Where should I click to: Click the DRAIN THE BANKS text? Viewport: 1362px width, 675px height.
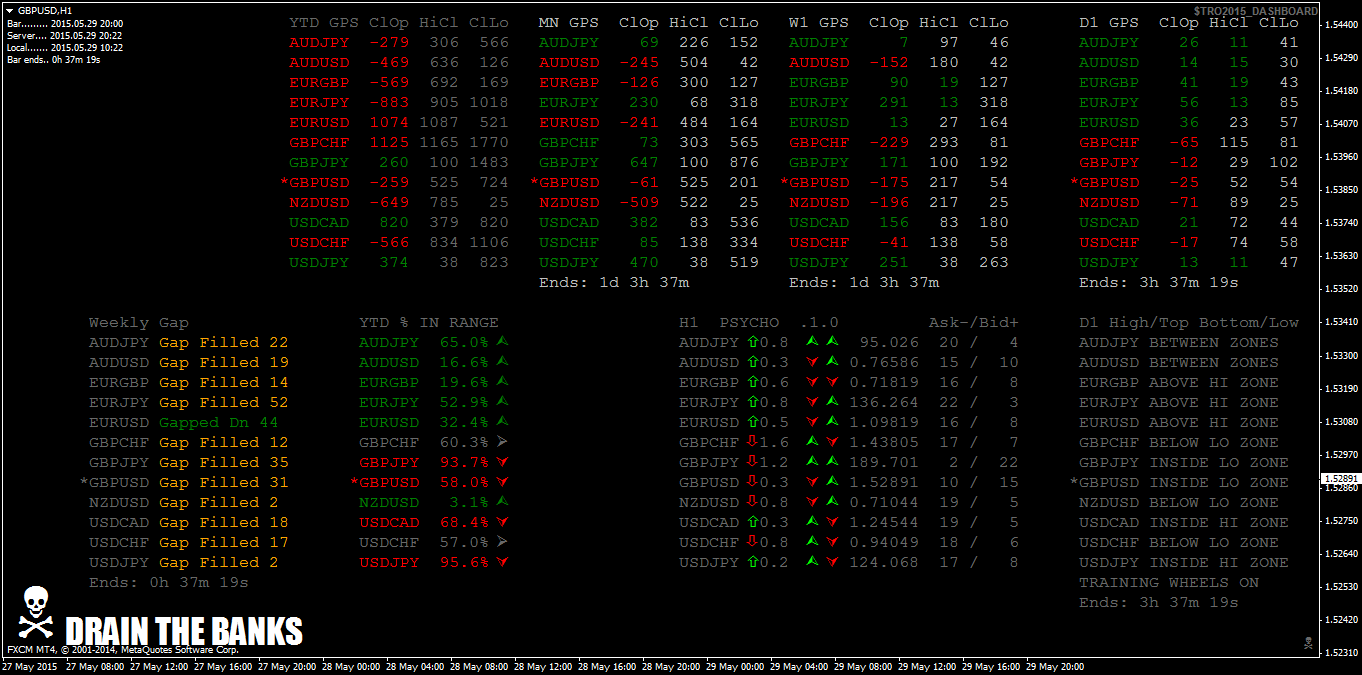(x=184, y=632)
